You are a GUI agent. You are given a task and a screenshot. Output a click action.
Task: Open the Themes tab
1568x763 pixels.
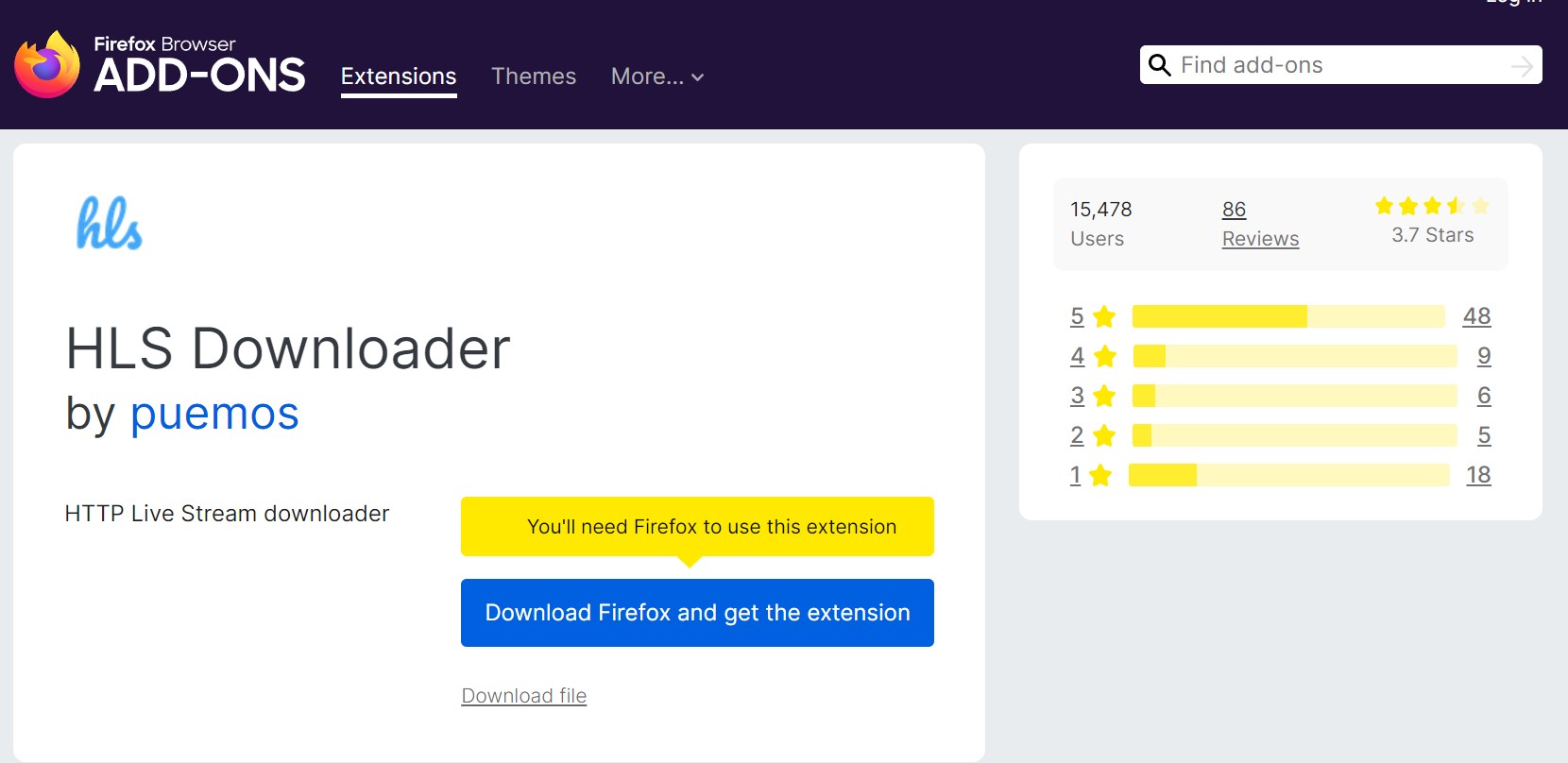click(534, 76)
